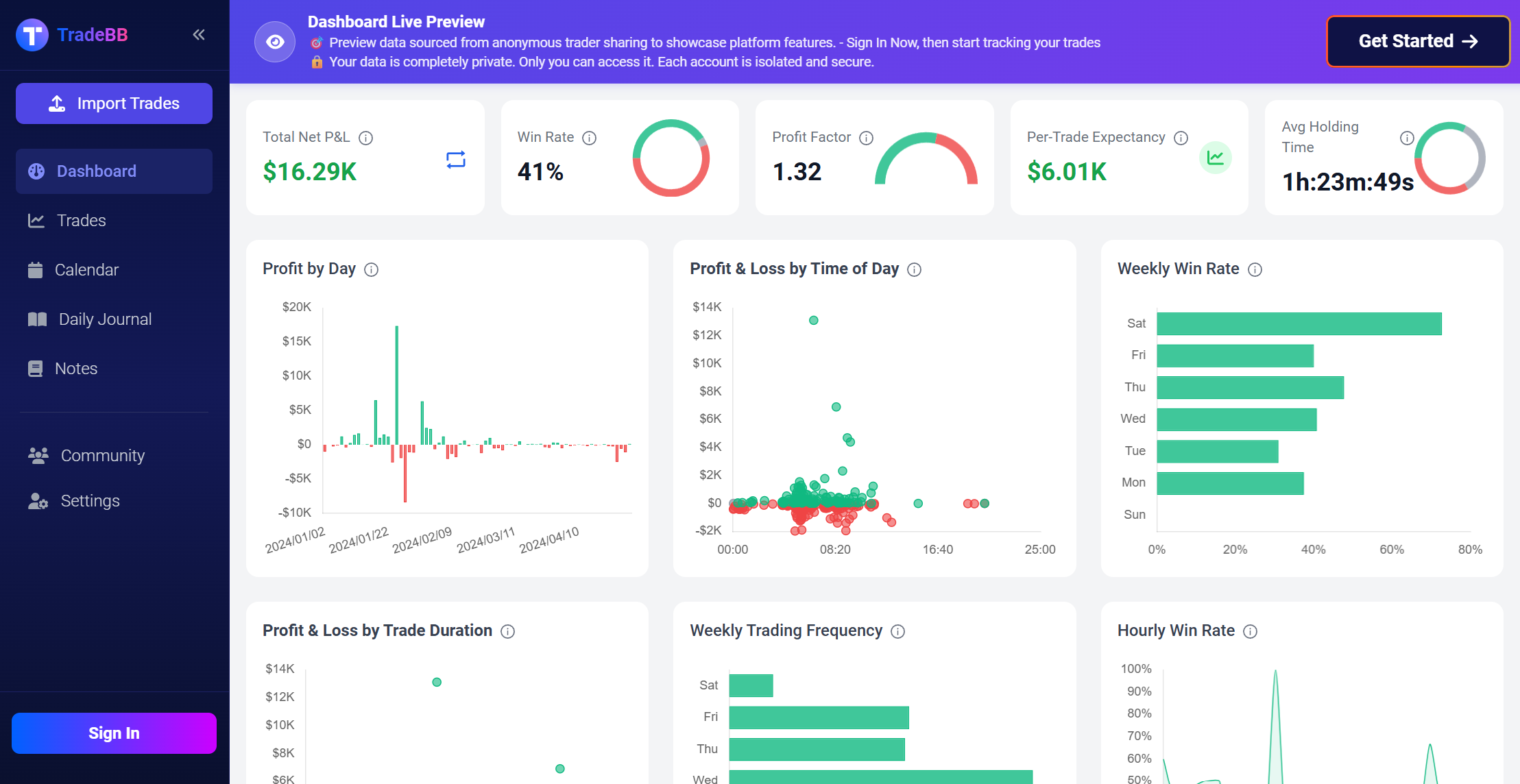The height and width of the screenshot is (784, 1520).
Task: Click the Calendar icon in sidebar
Action: click(35, 270)
